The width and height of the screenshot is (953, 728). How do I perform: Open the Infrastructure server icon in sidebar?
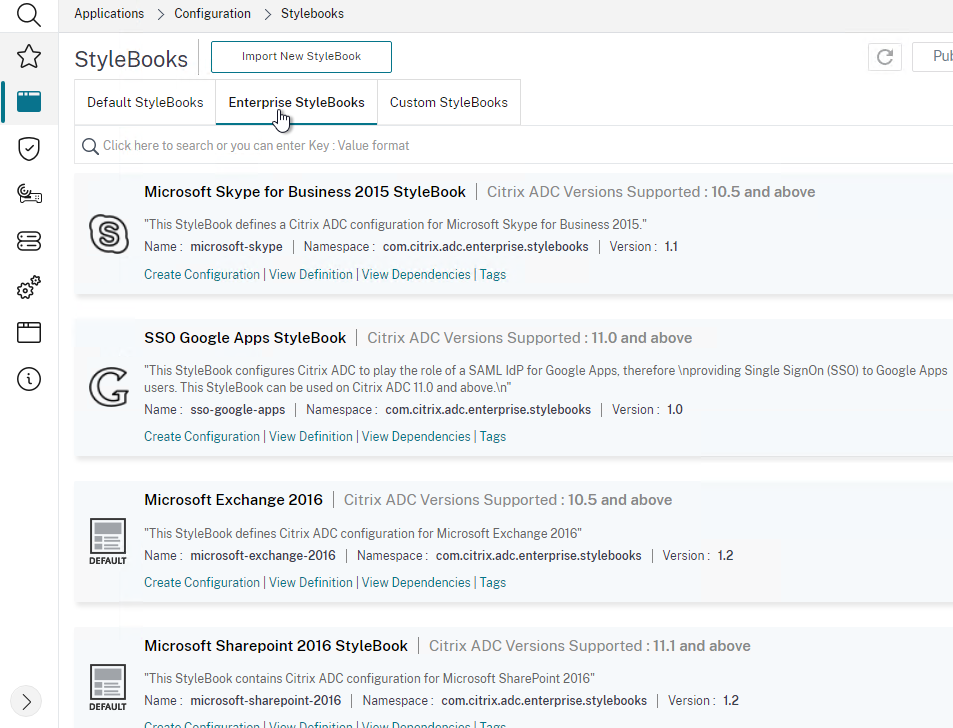pyautogui.click(x=29, y=241)
